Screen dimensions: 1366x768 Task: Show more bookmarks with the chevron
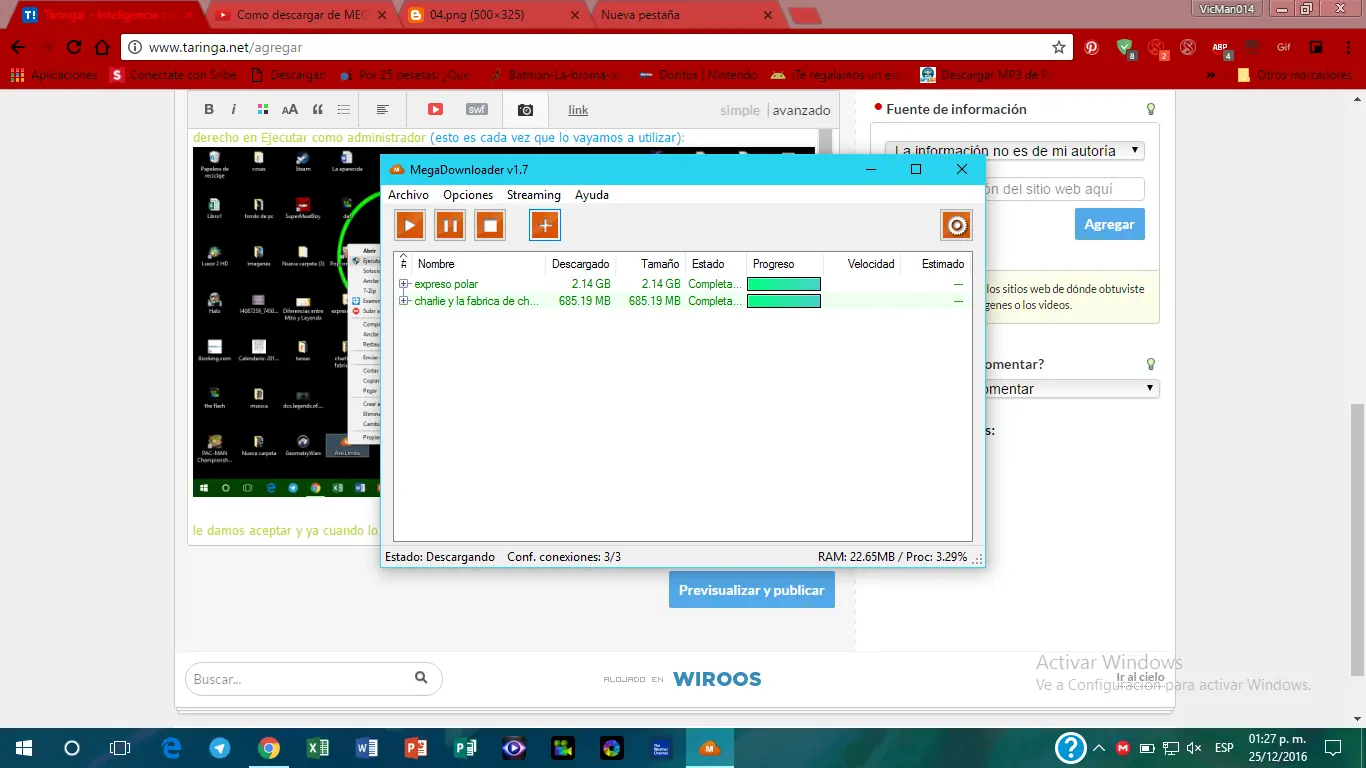coord(1211,75)
